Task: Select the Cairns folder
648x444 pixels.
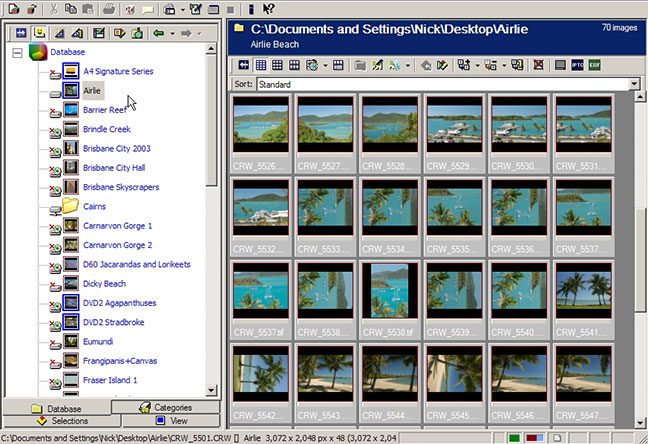Action: point(94,207)
